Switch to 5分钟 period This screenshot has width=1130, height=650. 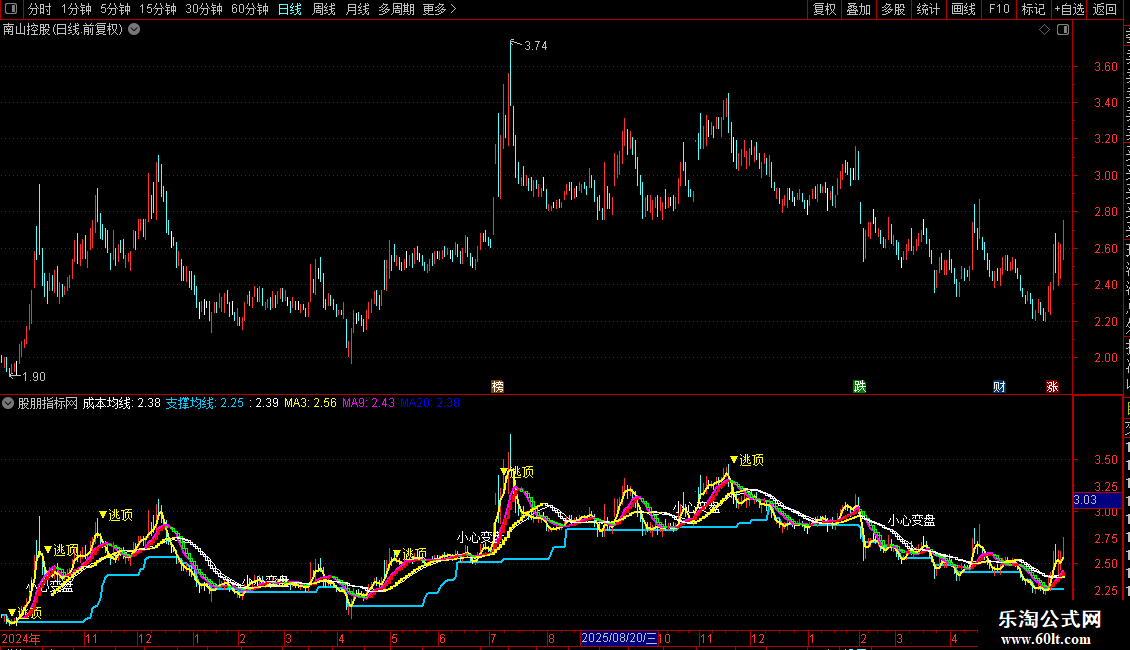point(115,9)
